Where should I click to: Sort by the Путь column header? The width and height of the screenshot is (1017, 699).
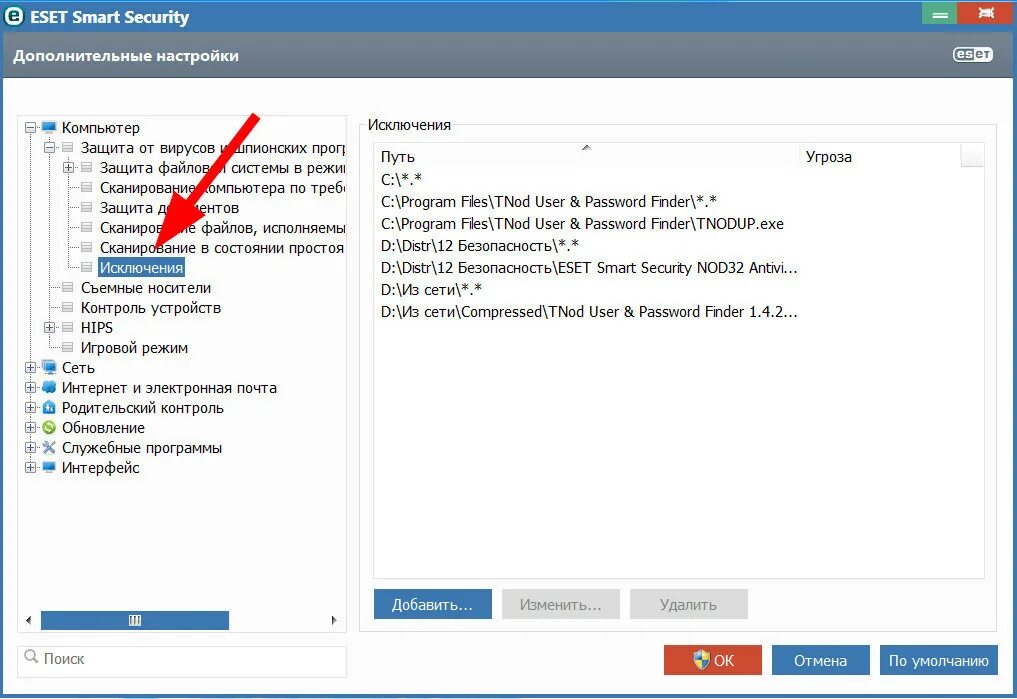[586, 156]
